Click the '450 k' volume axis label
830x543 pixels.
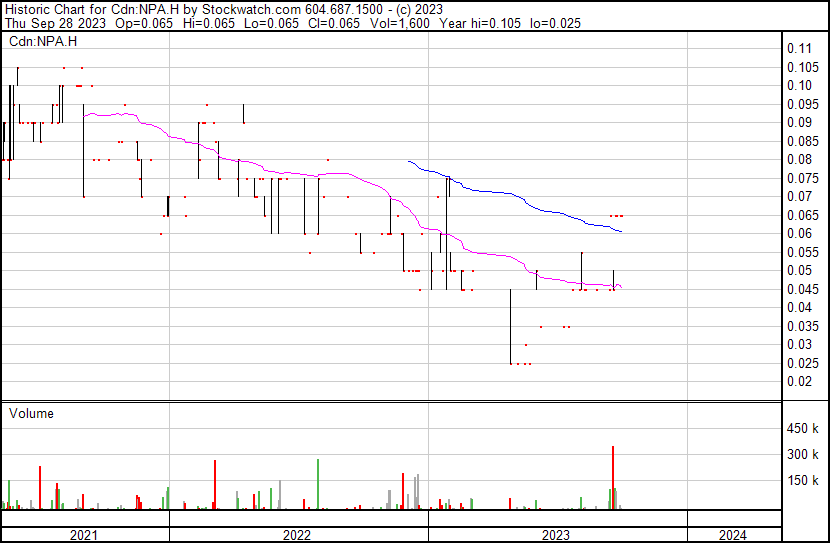coord(803,428)
